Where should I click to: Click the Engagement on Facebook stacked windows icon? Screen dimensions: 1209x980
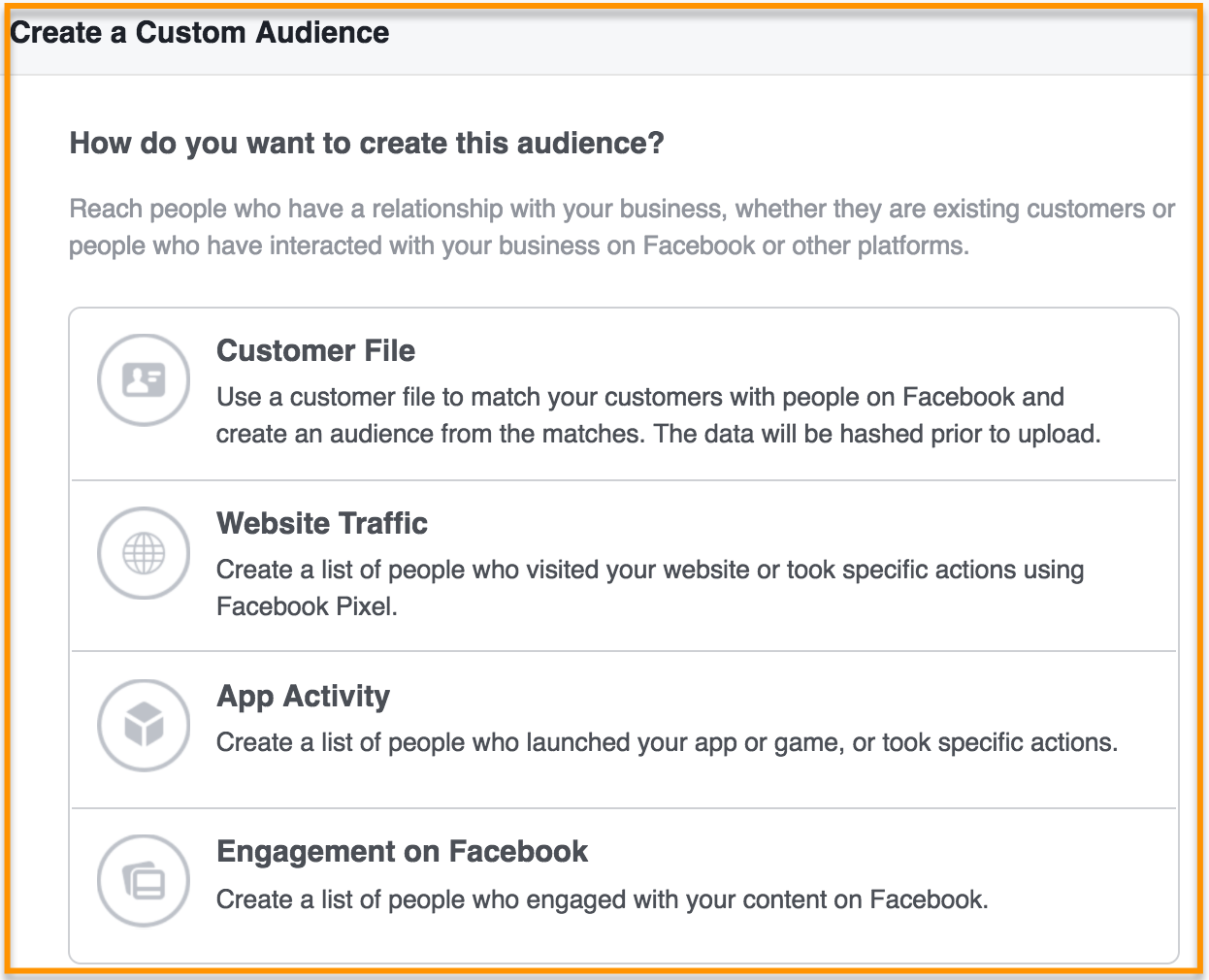144,881
